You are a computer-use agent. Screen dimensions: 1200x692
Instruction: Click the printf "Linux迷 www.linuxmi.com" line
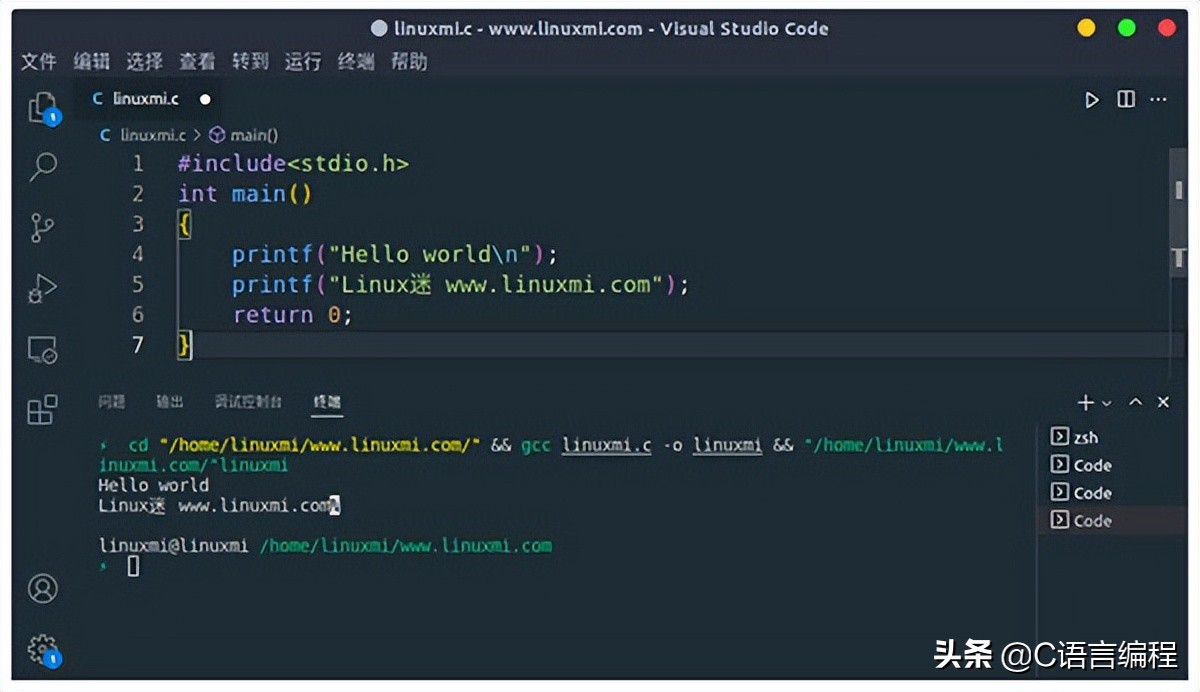pos(461,285)
